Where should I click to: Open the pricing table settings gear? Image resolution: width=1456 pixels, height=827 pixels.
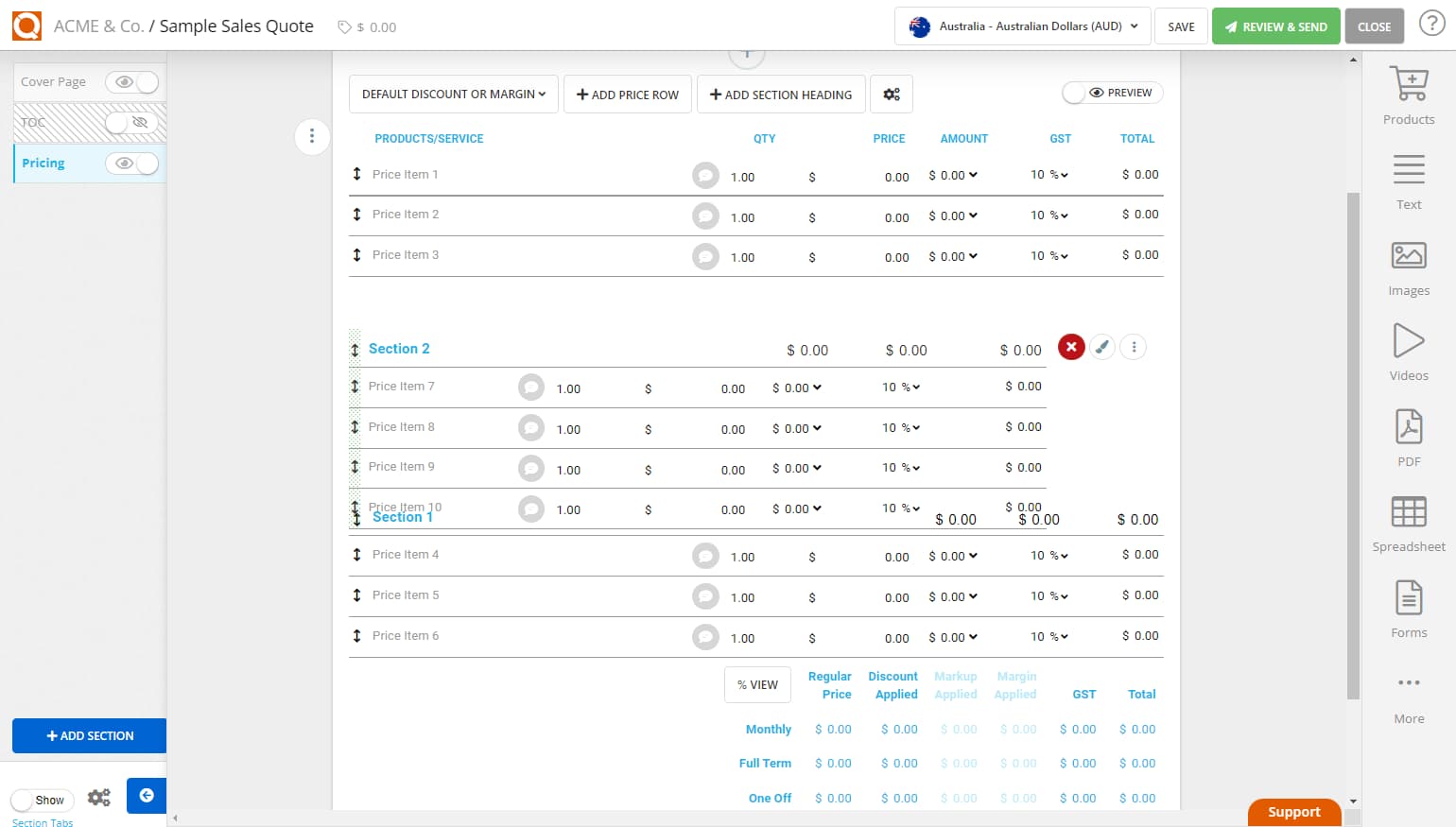(x=892, y=94)
